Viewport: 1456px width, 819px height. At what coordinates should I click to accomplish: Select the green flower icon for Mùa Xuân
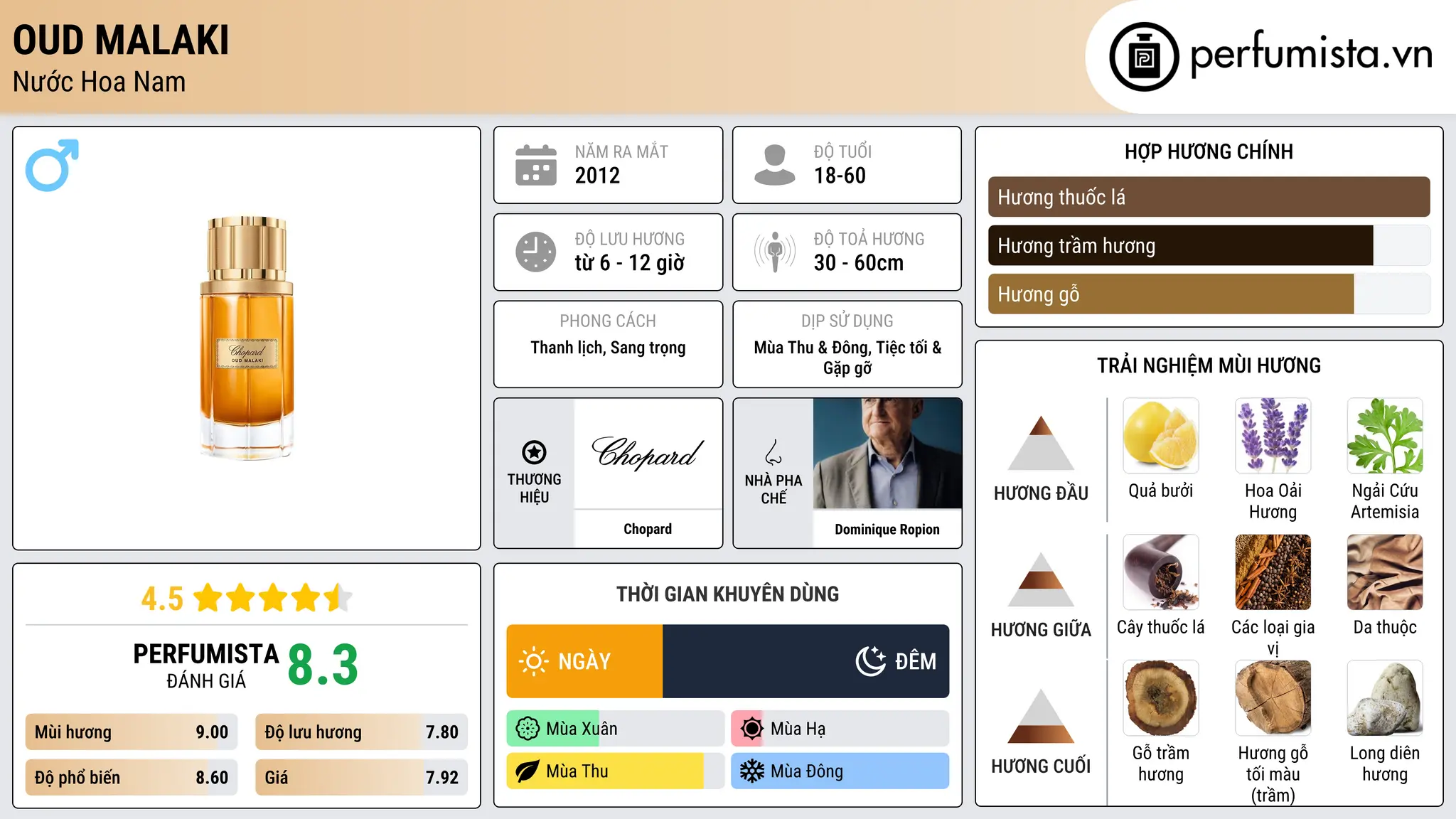[528, 729]
